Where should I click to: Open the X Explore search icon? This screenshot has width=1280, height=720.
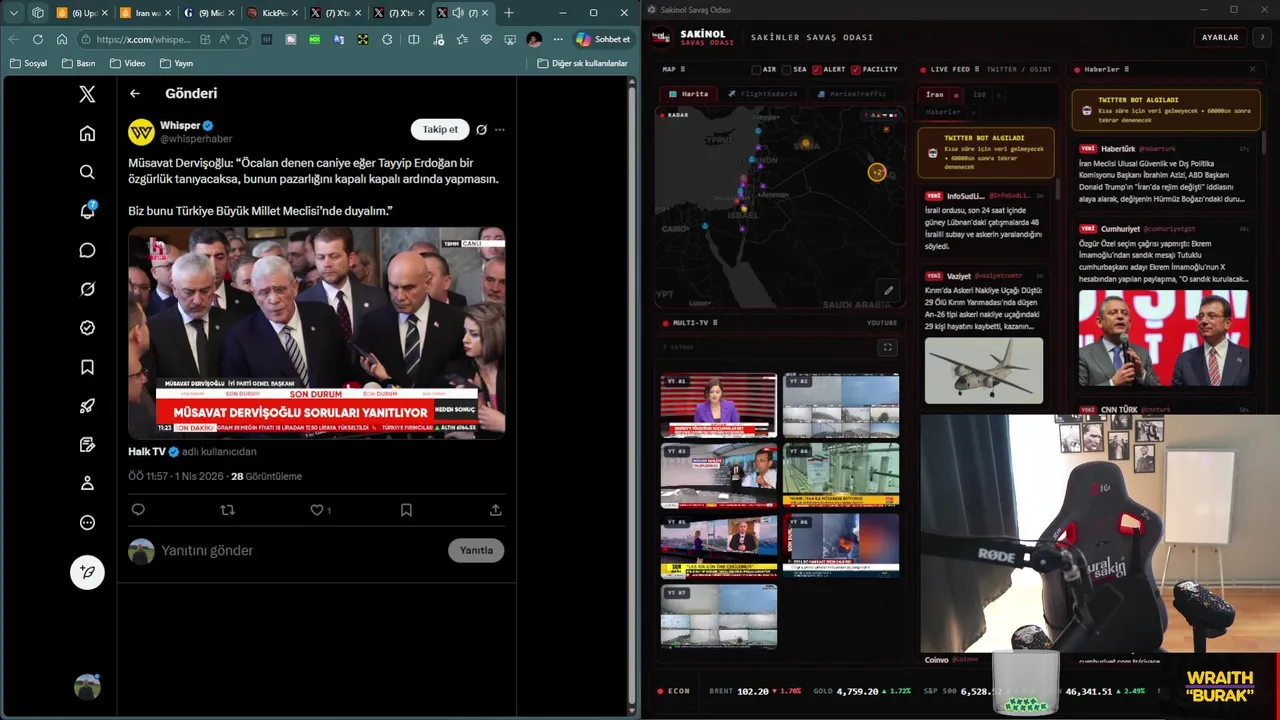pos(87,172)
